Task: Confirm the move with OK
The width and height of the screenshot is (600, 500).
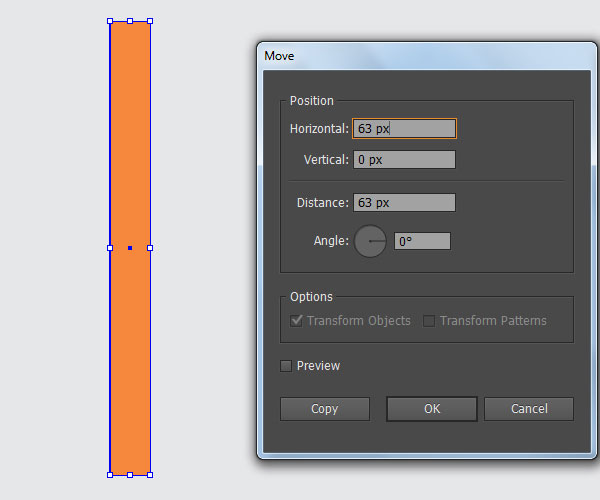Action: click(432, 409)
